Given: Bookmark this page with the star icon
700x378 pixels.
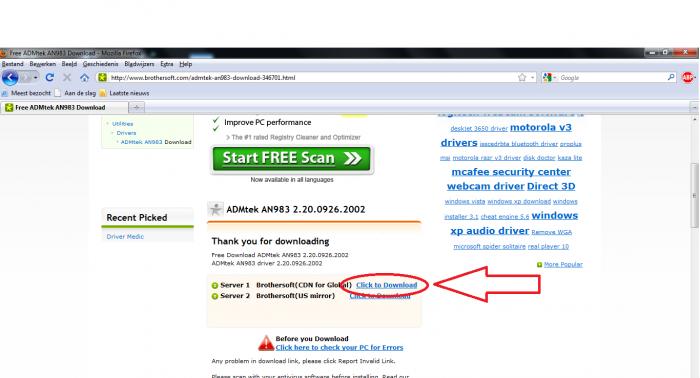Looking at the screenshot, I should tap(522, 78).
